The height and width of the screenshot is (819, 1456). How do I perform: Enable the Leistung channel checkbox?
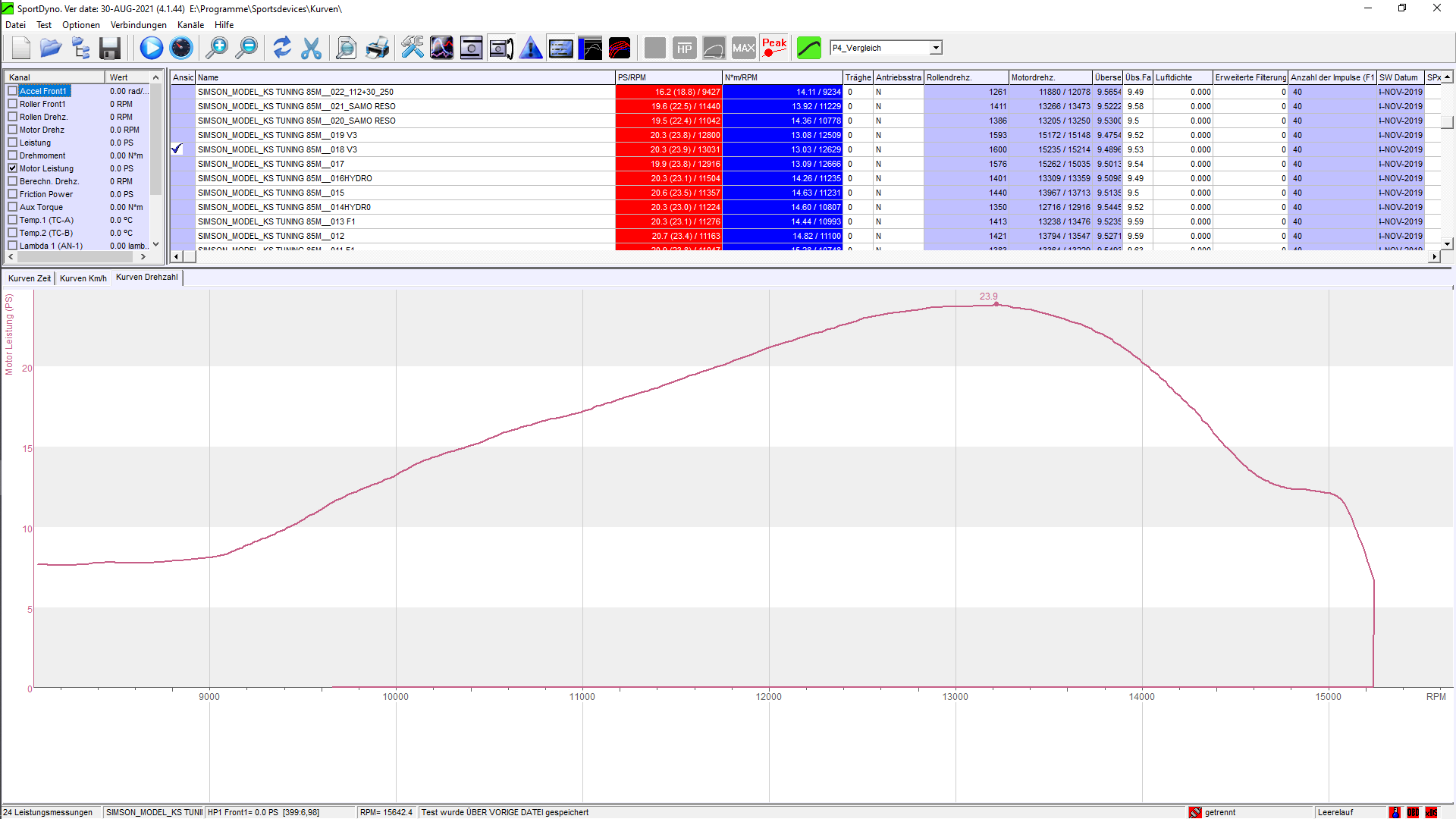coord(13,143)
